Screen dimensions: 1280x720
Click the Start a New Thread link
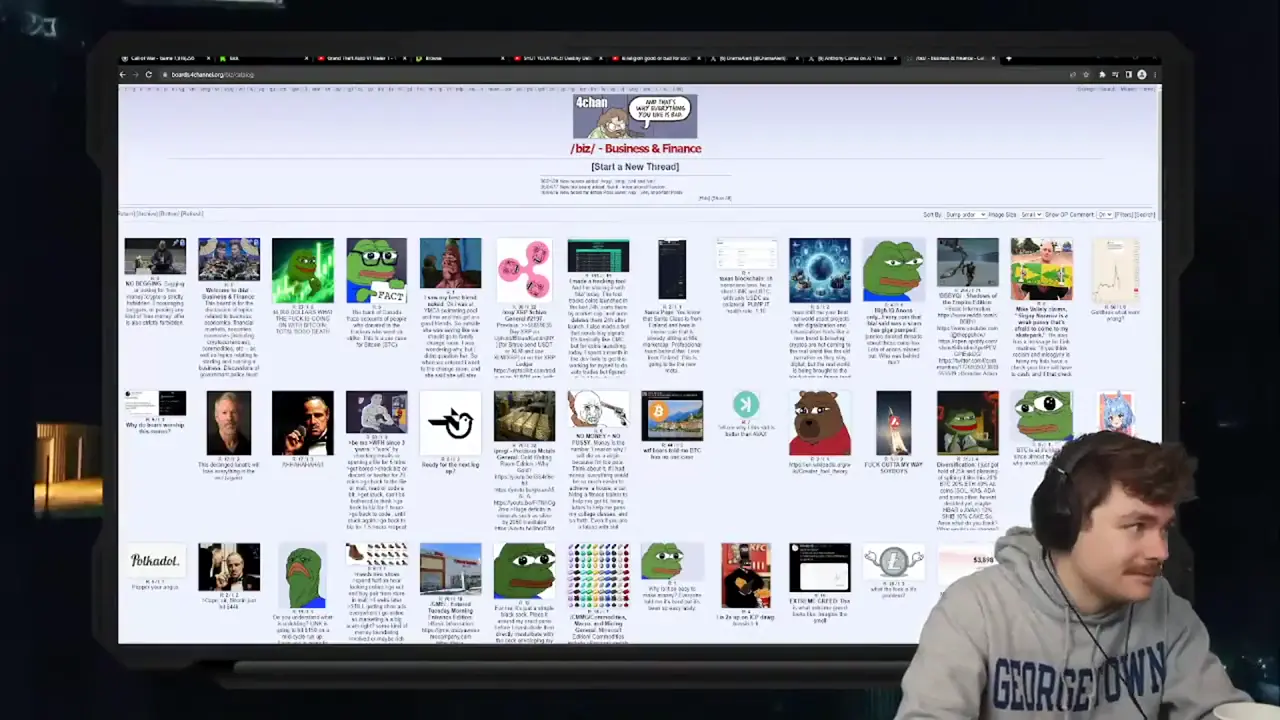[634, 167]
